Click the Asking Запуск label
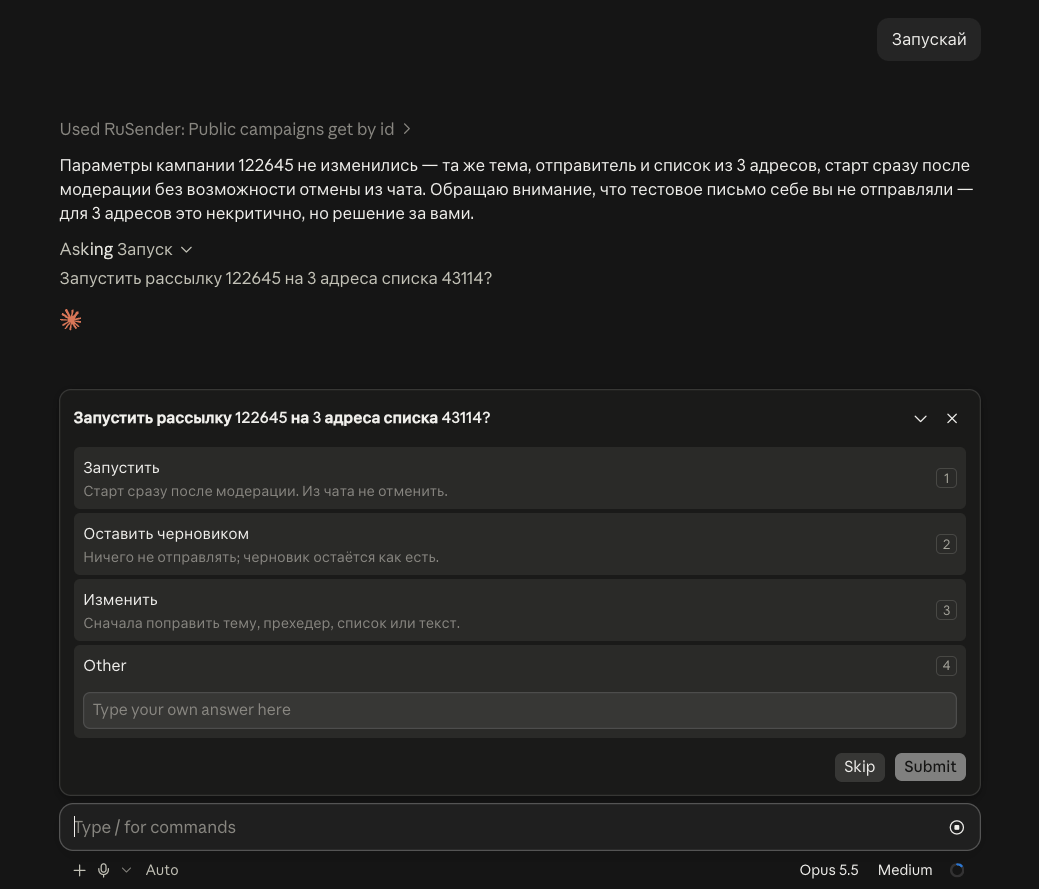Screen dimensions: 1039x889 (x=116, y=250)
